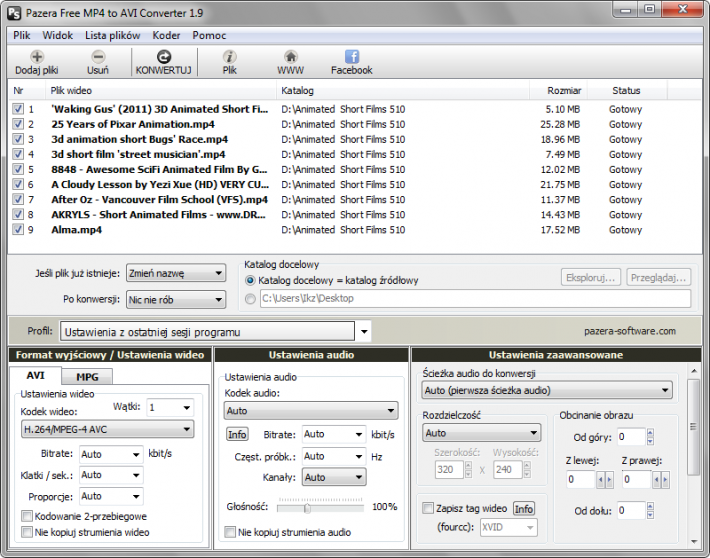Screen dimensions: 710x558
Task: Uncheck file 2 '25 Years of Pixar' checkbox
Action: [x=18, y=124]
